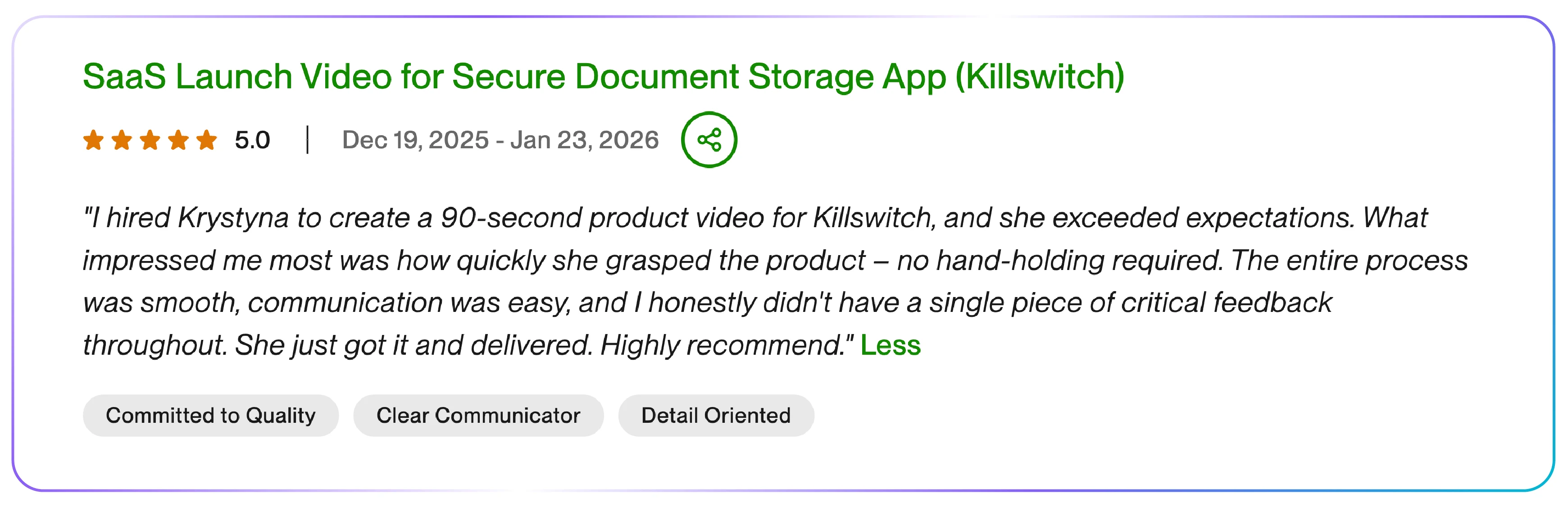Click the vertical divider beside the rating

[307, 139]
